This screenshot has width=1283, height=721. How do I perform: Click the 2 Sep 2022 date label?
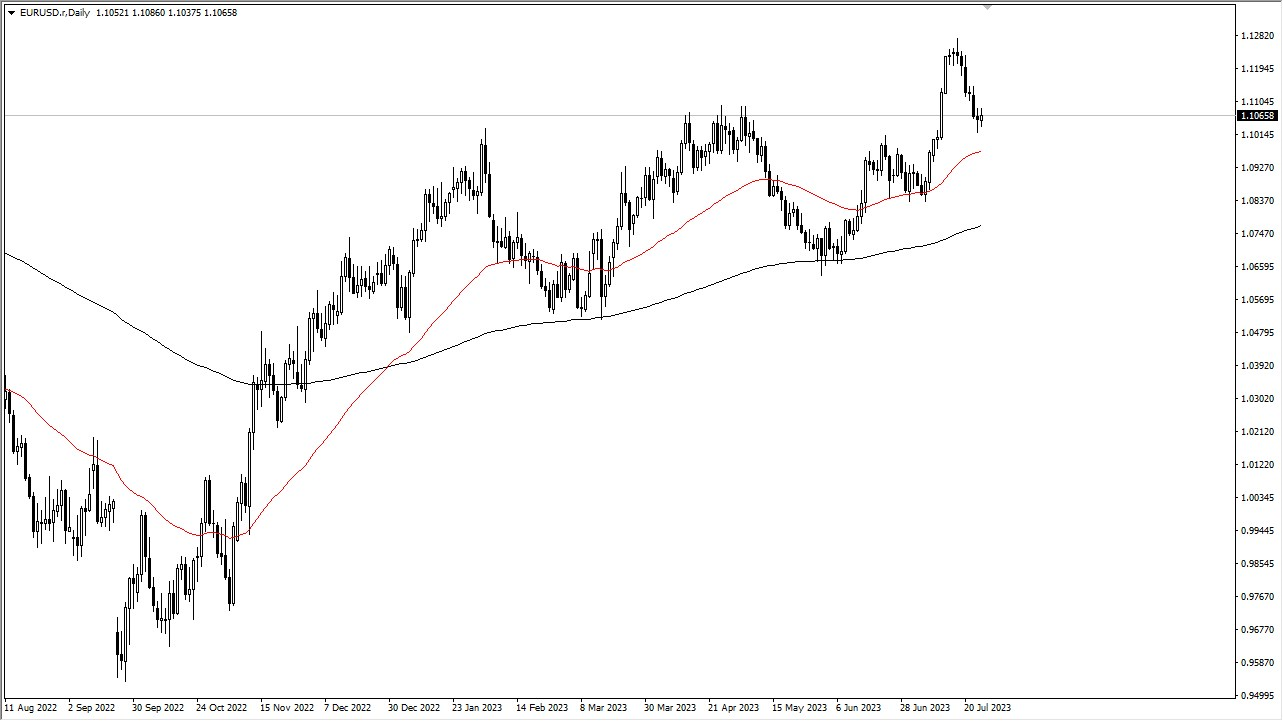[x=91, y=708]
